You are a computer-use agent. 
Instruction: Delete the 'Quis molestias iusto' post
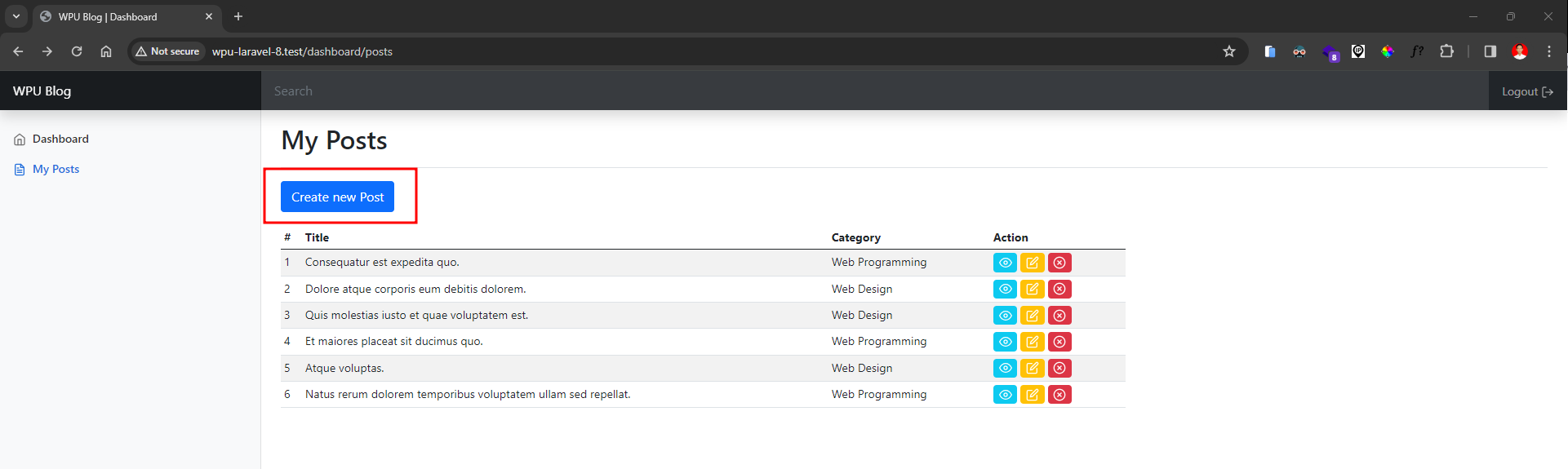click(1059, 316)
